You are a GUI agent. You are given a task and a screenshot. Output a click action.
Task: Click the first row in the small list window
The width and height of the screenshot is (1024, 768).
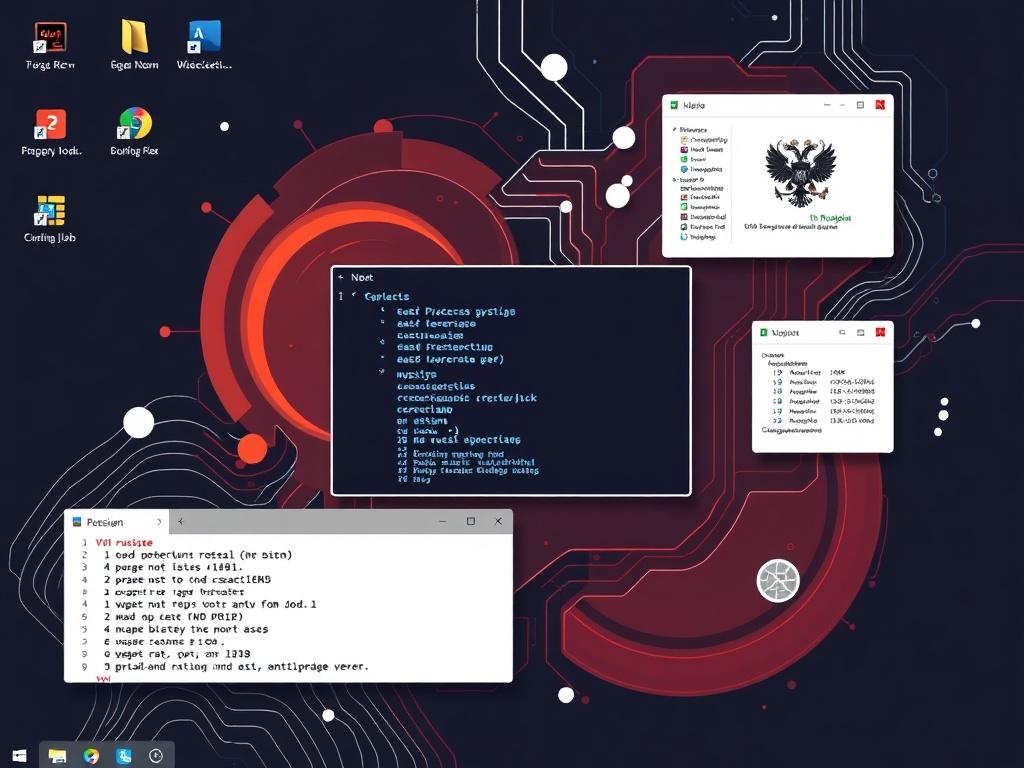click(820, 372)
